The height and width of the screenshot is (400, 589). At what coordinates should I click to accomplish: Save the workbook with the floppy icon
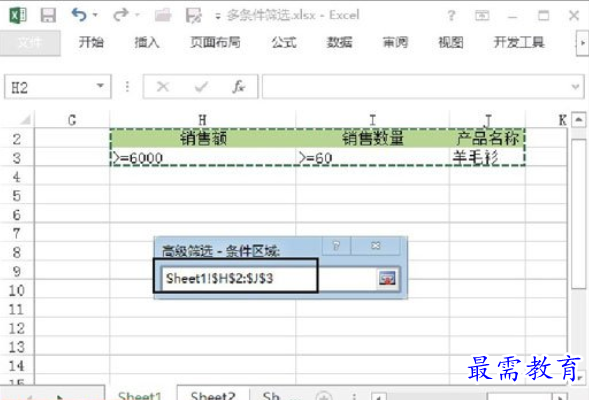coord(48,15)
